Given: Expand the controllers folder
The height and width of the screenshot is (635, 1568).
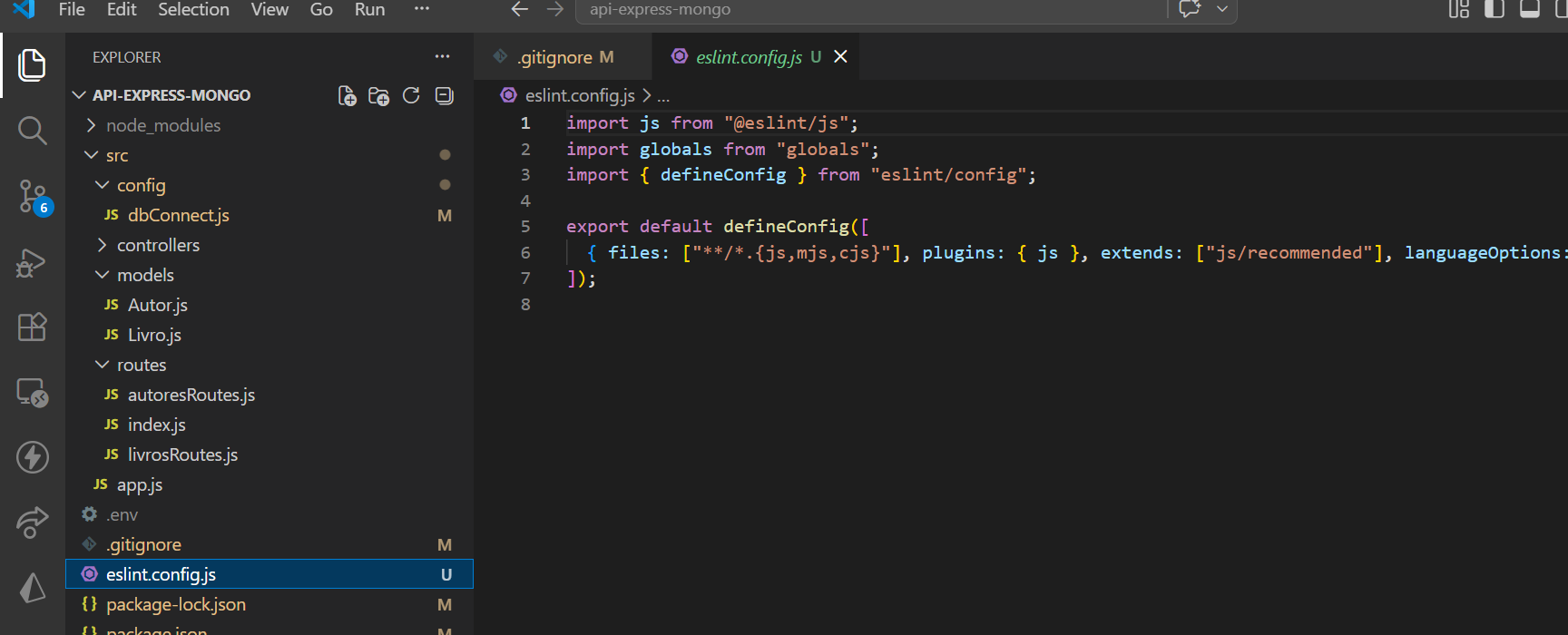Looking at the screenshot, I should coord(158,245).
